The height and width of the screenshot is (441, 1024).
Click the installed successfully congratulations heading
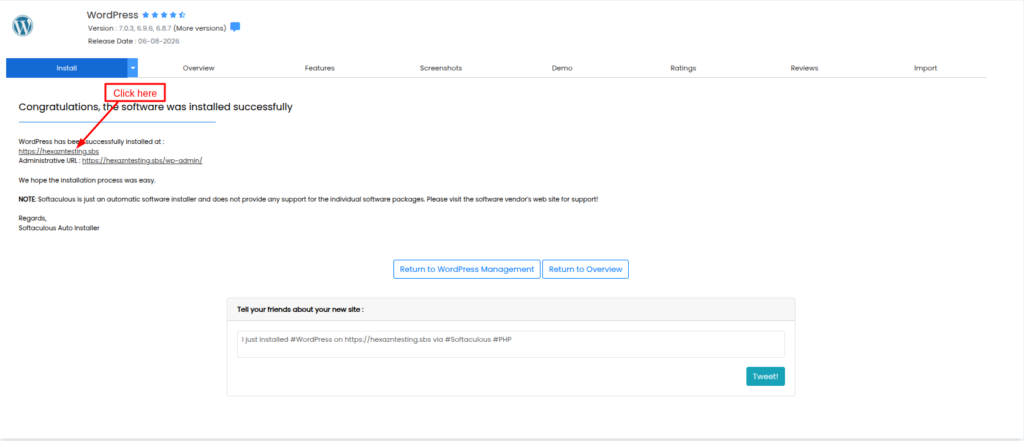click(x=155, y=106)
